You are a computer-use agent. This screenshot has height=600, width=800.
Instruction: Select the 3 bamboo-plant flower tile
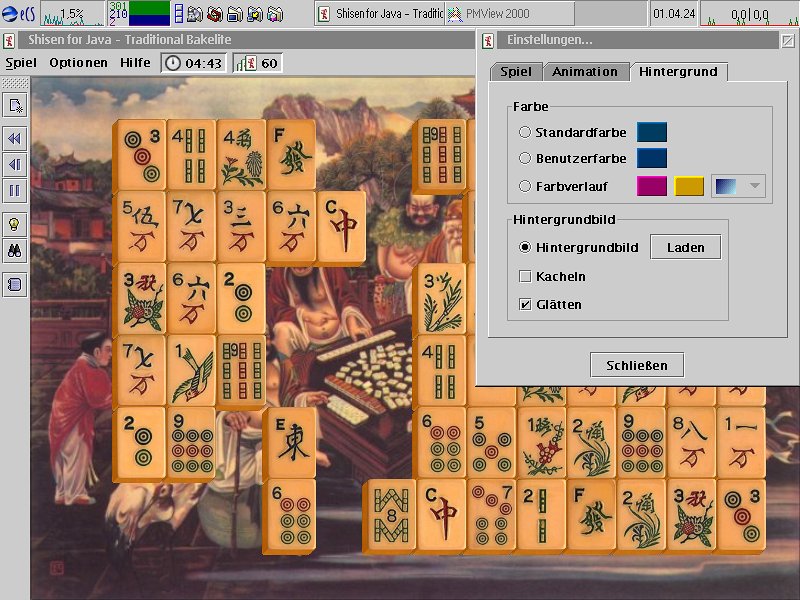[441, 298]
